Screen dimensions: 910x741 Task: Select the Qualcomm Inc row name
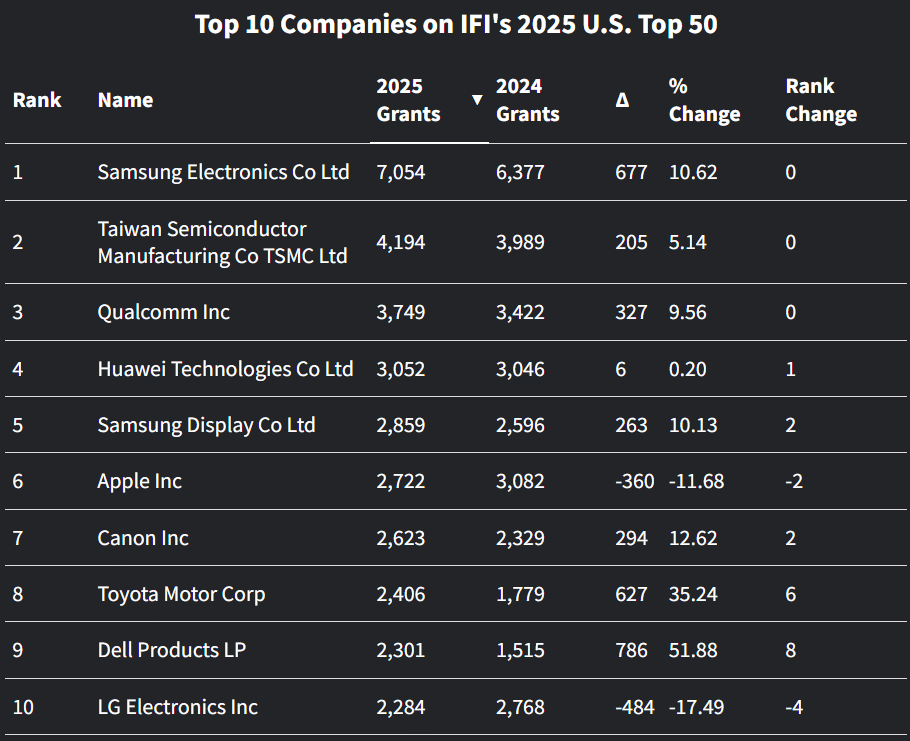(x=163, y=312)
